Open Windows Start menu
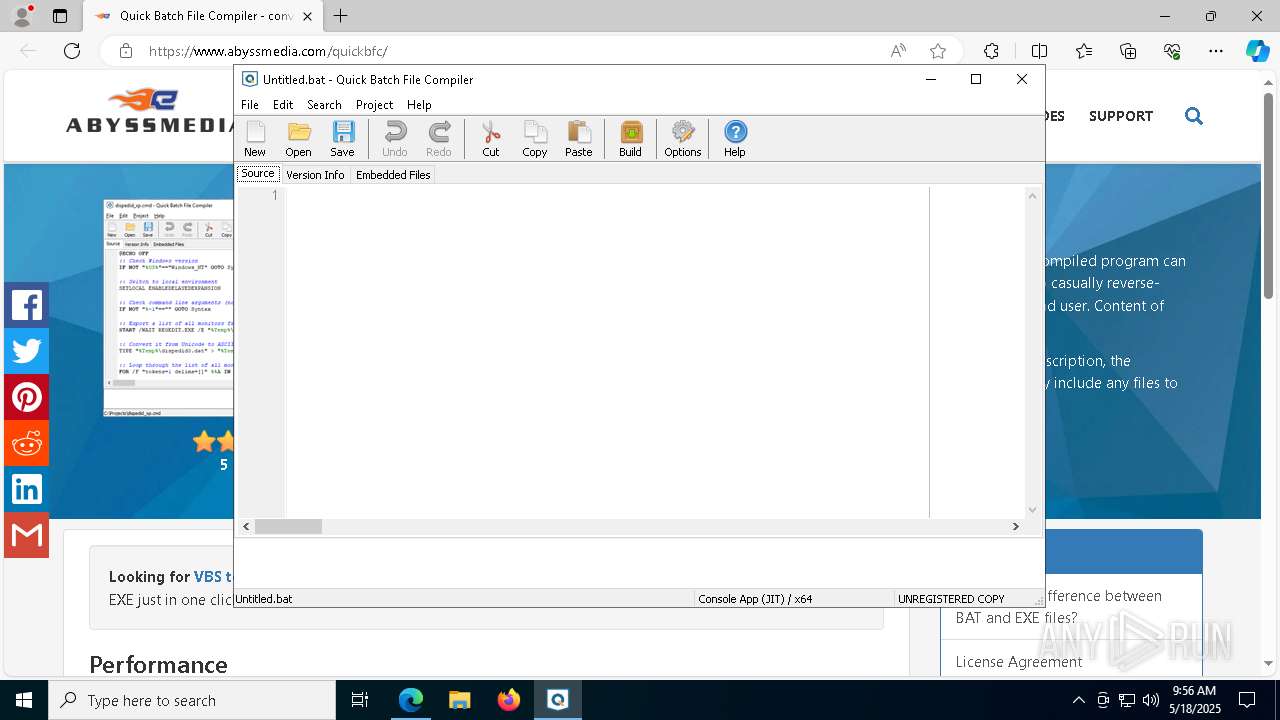1280x720 pixels. (x=24, y=700)
